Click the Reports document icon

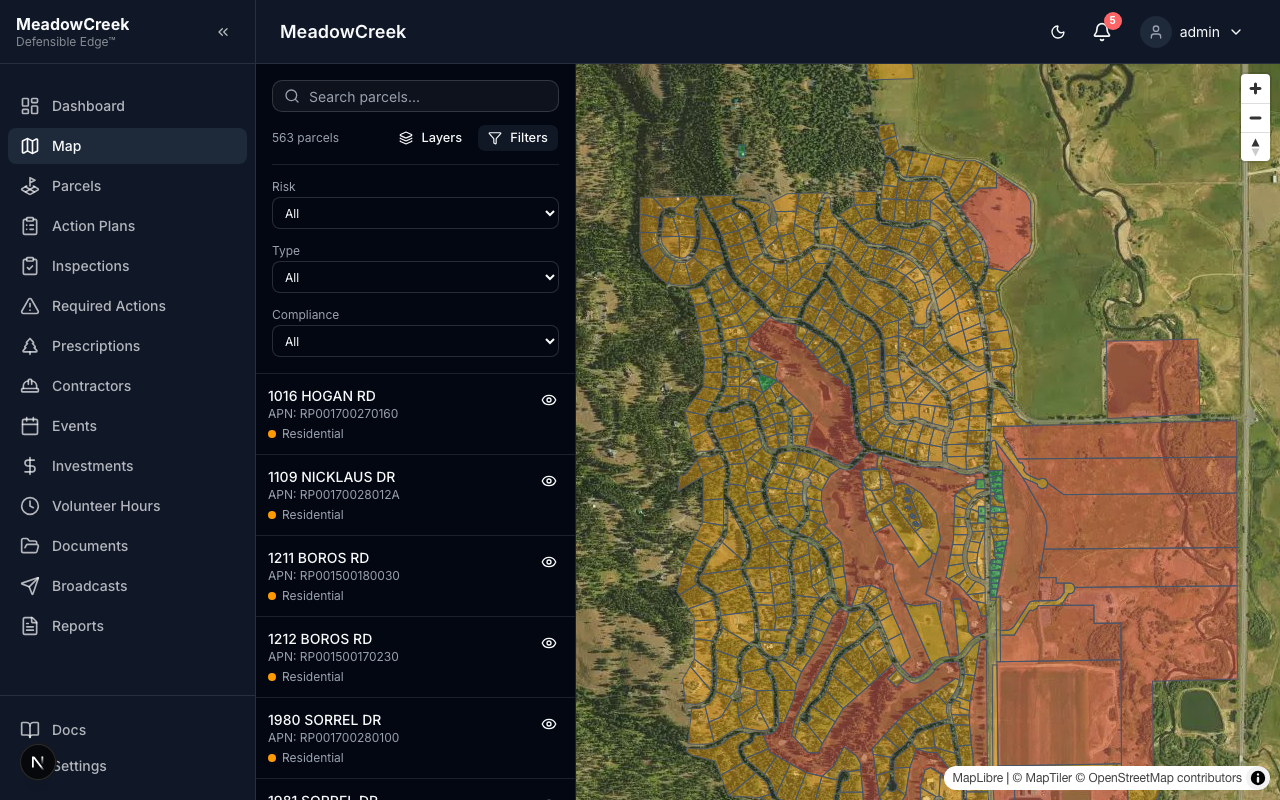[x=30, y=626]
